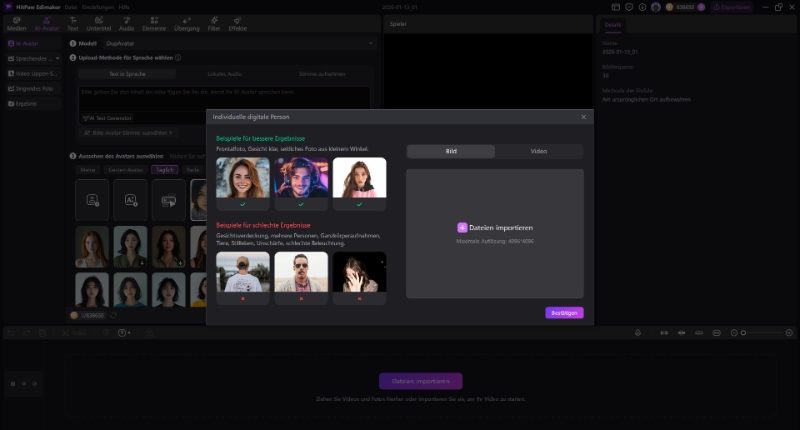Open the Medien toolbar icon

pyautogui.click(x=16, y=23)
